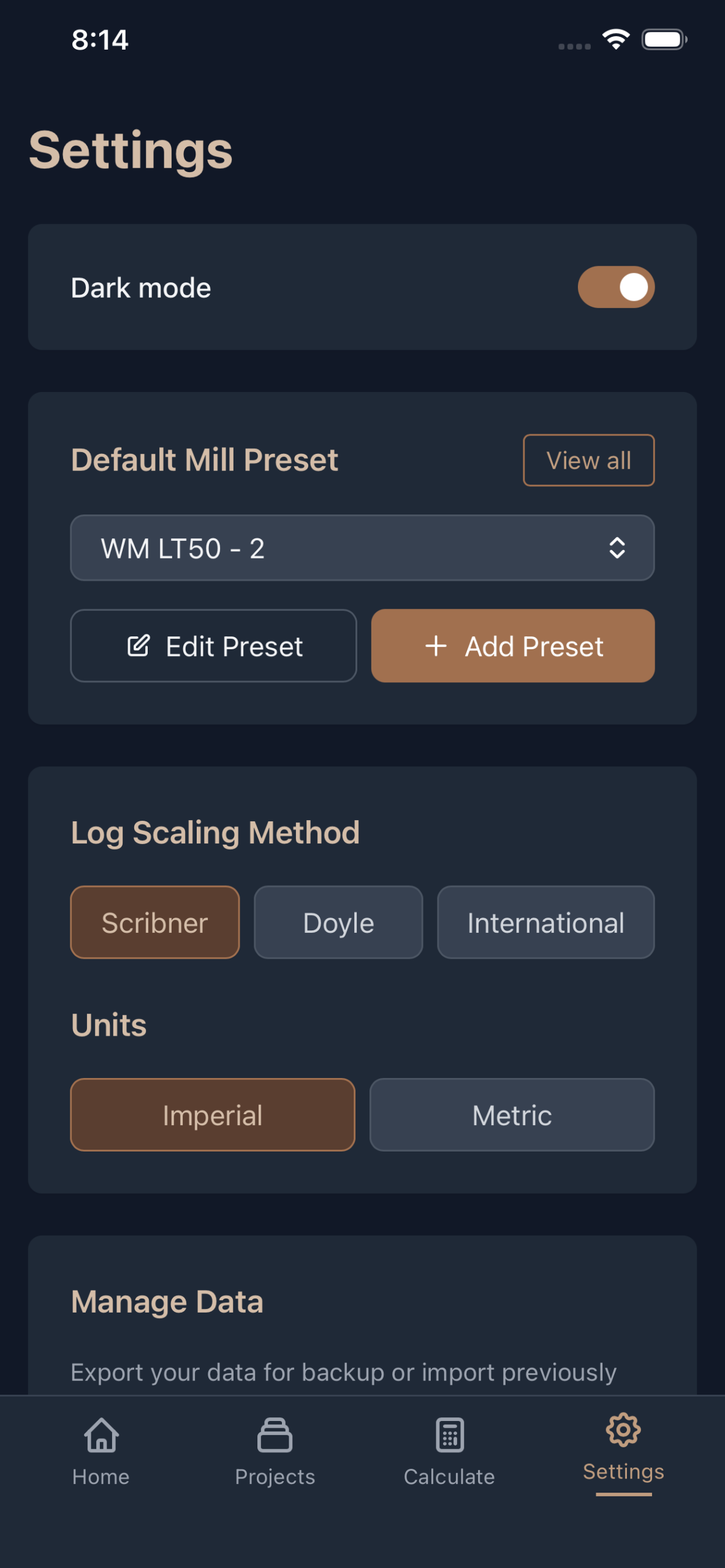Tap the Wi-Fi status icon
Screen dimensions: 725x1568
click(616, 39)
